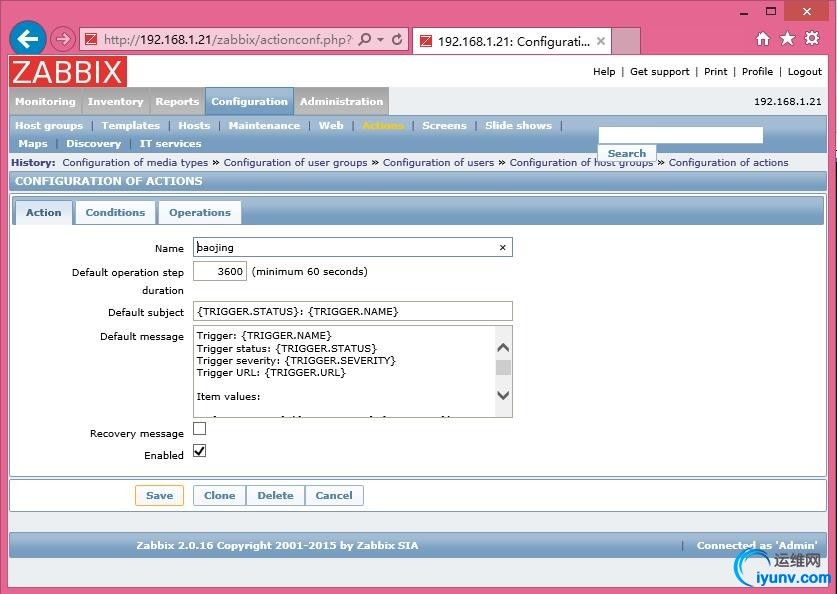Viewport: 837px width, 594px height.
Task: Switch to the Operations tab
Action: click(200, 212)
